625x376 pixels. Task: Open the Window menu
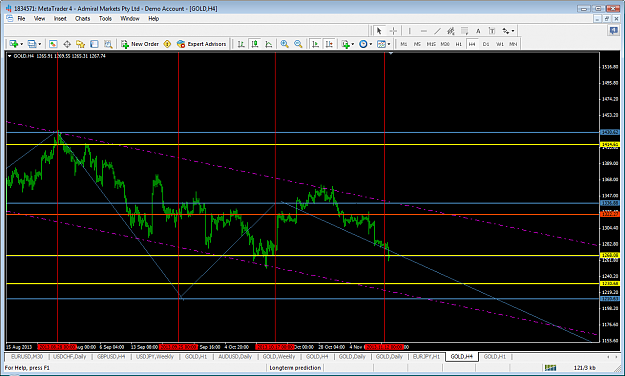(x=130, y=18)
